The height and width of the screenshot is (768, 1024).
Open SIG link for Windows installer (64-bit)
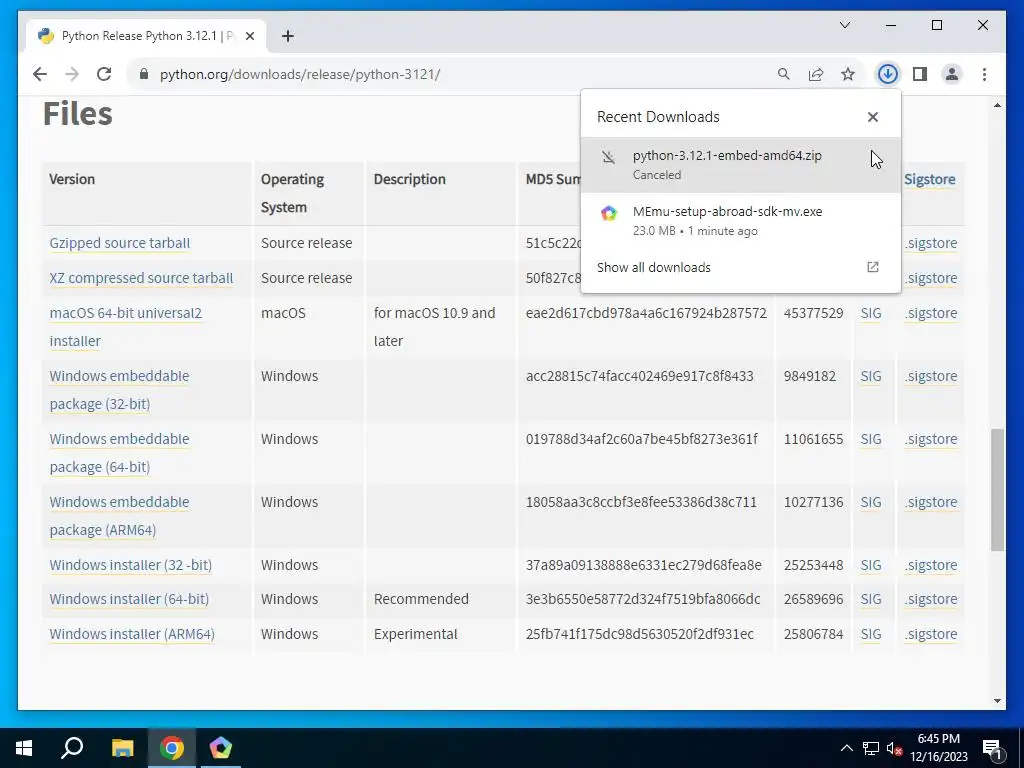point(871,599)
